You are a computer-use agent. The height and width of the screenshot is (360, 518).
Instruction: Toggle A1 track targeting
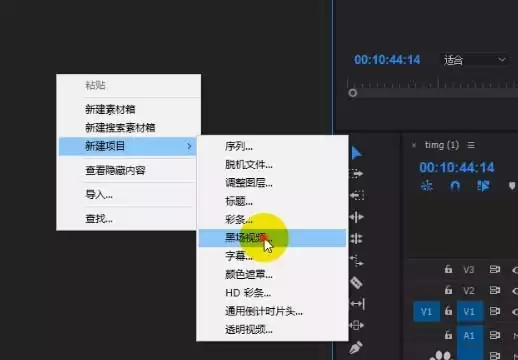coord(469,335)
